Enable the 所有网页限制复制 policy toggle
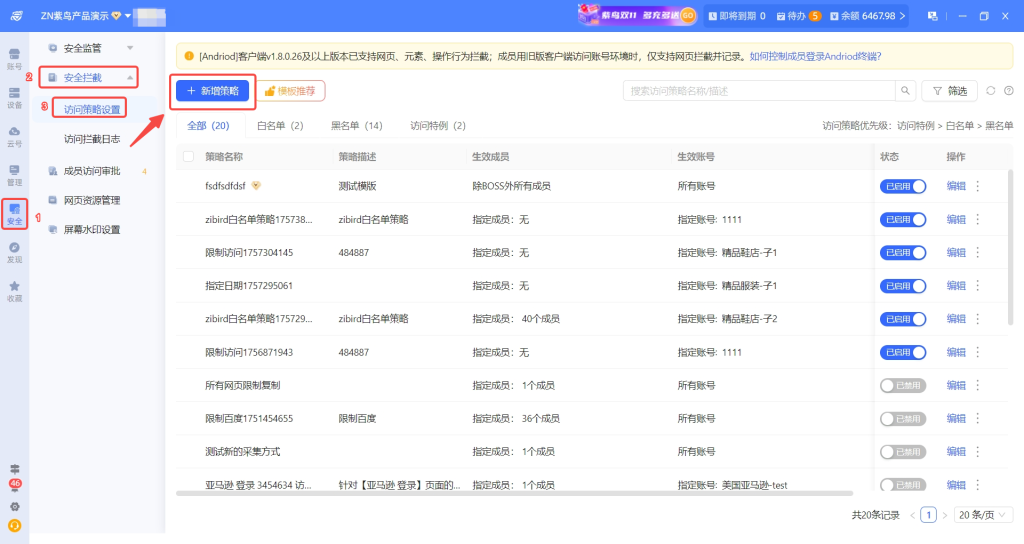The image size is (1024, 544). pyautogui.click(x=903, y=385)
